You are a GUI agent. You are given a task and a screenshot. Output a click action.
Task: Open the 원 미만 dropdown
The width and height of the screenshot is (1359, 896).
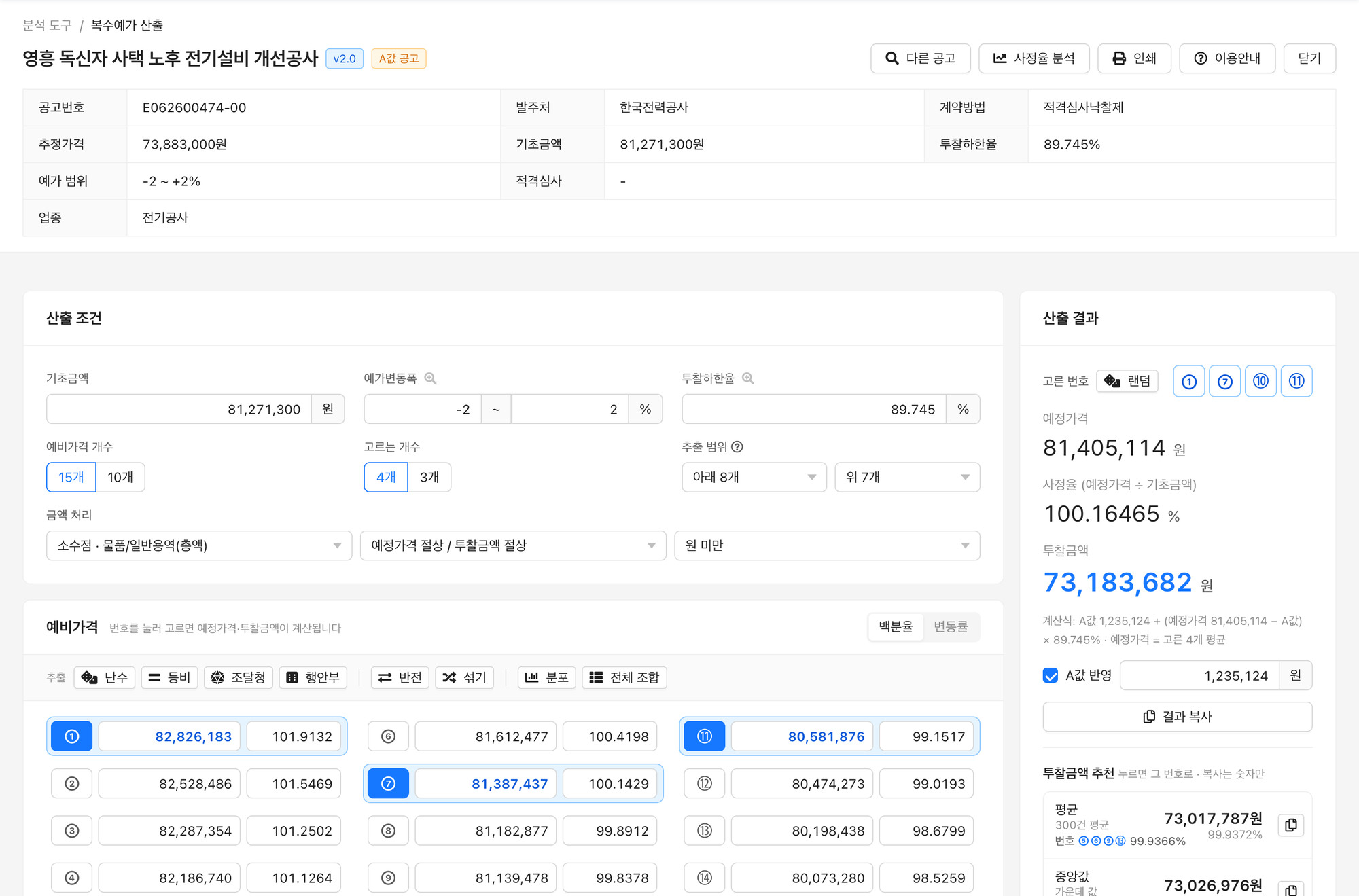[827, 545]
